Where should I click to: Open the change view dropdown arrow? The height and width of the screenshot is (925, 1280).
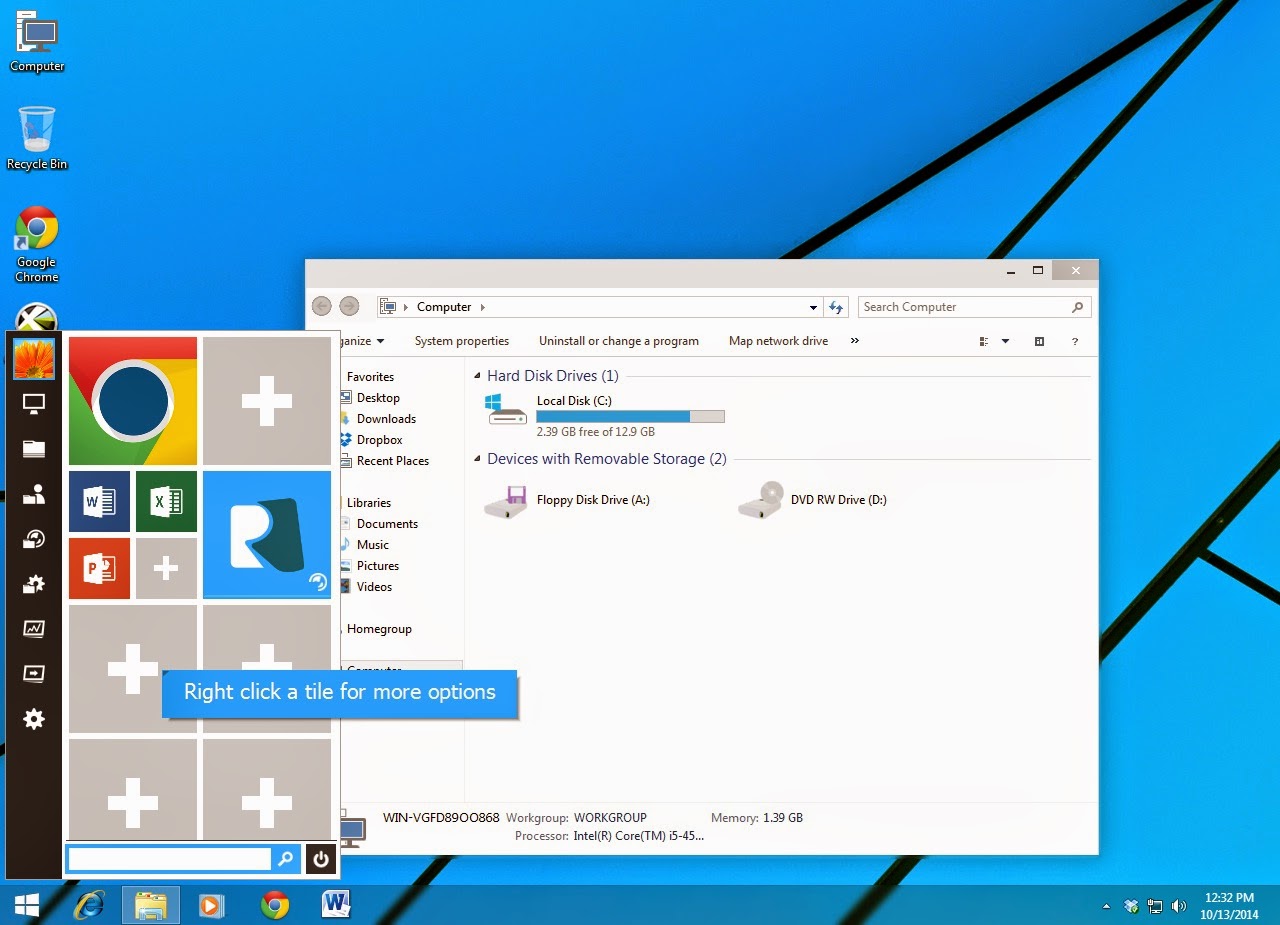tap(1005, 341)
